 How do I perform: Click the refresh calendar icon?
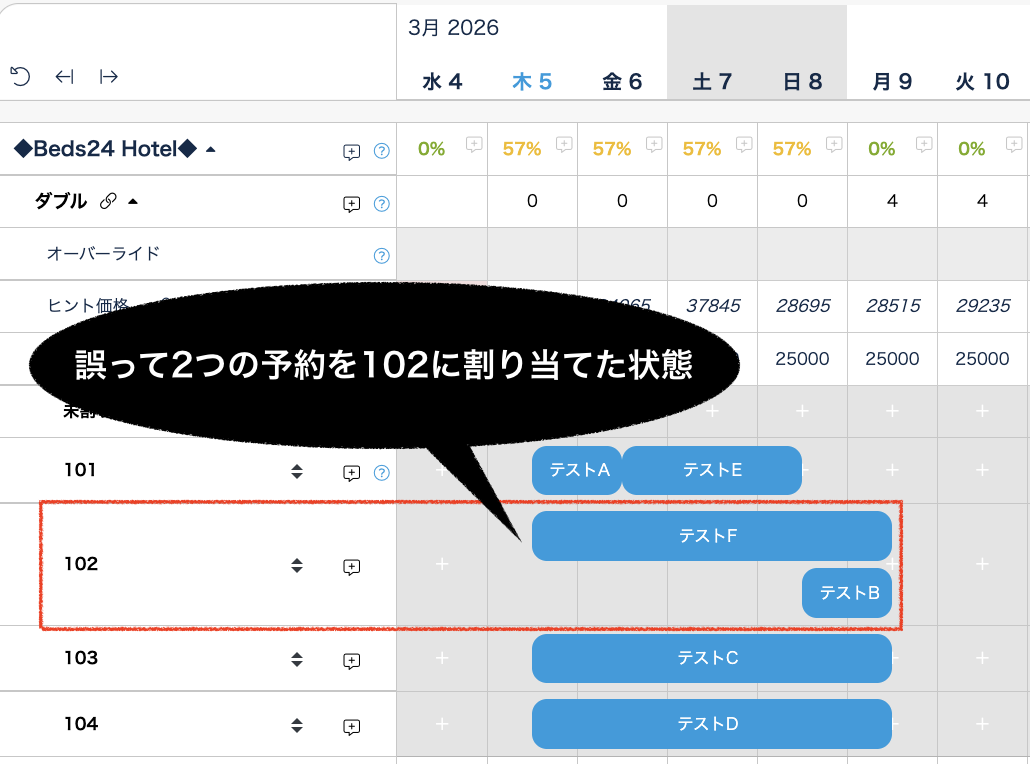(x=20, y=77)
